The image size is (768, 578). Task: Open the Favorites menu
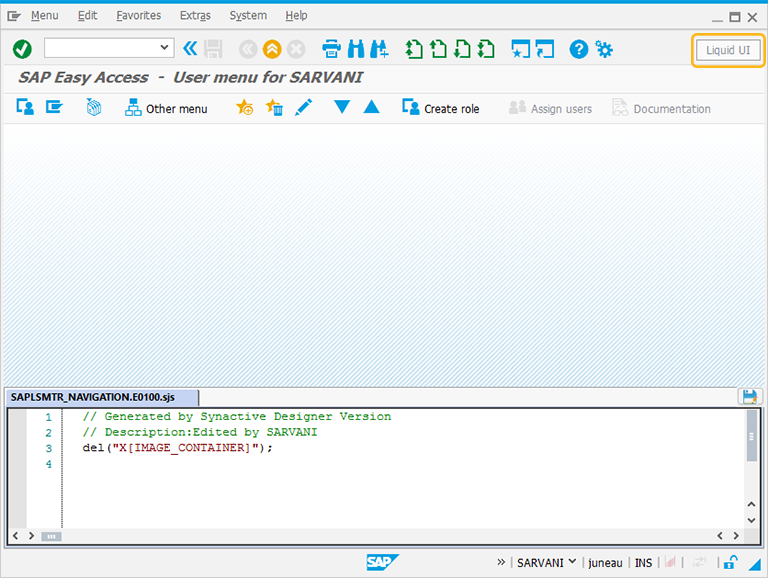(139, 16)
